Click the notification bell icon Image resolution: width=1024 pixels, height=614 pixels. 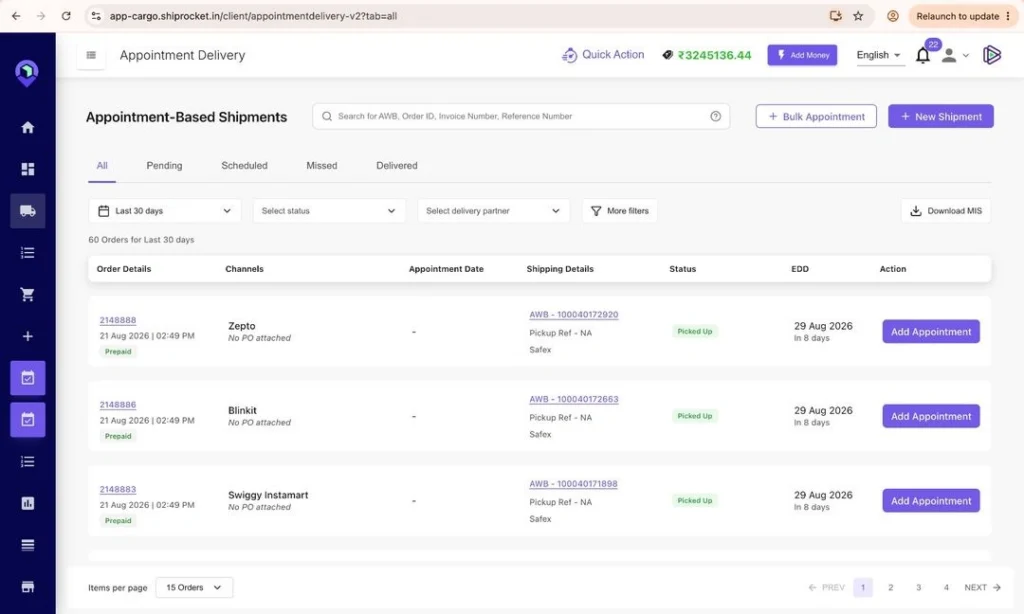pos(923,56)
